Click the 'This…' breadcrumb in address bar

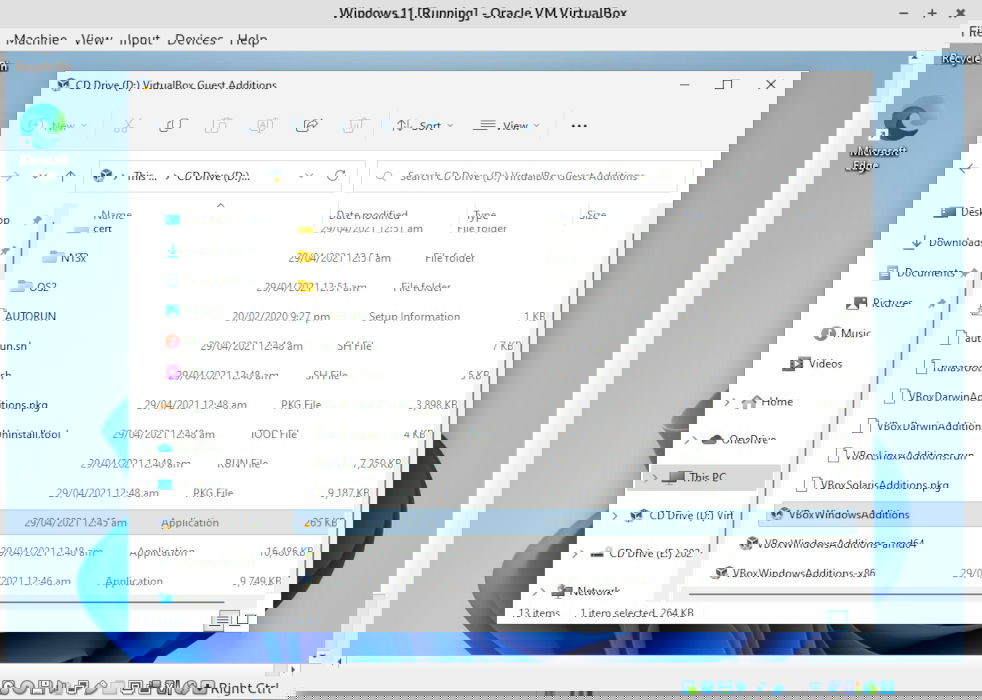pos(143,177)
